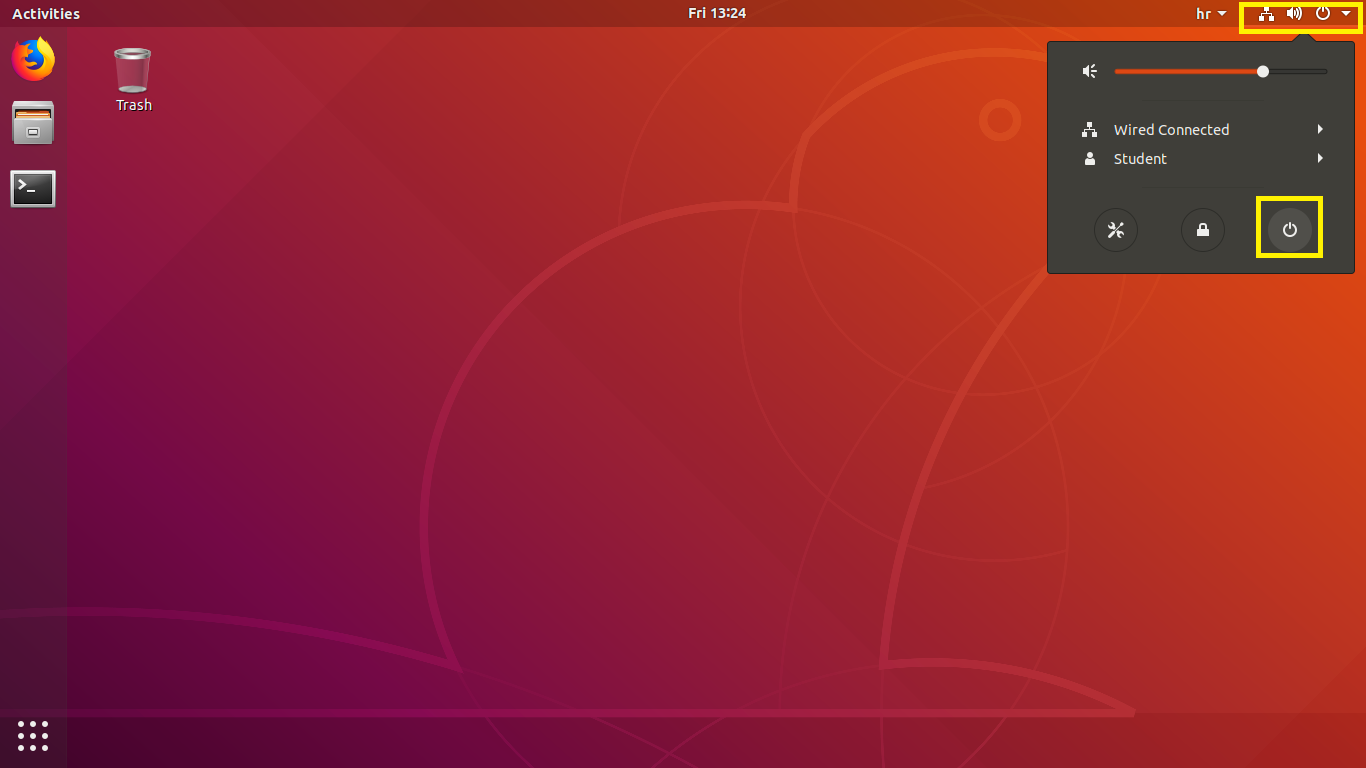1366x768 pixels.
Task: Launch the Files manager from the dock
Action: 33,123
